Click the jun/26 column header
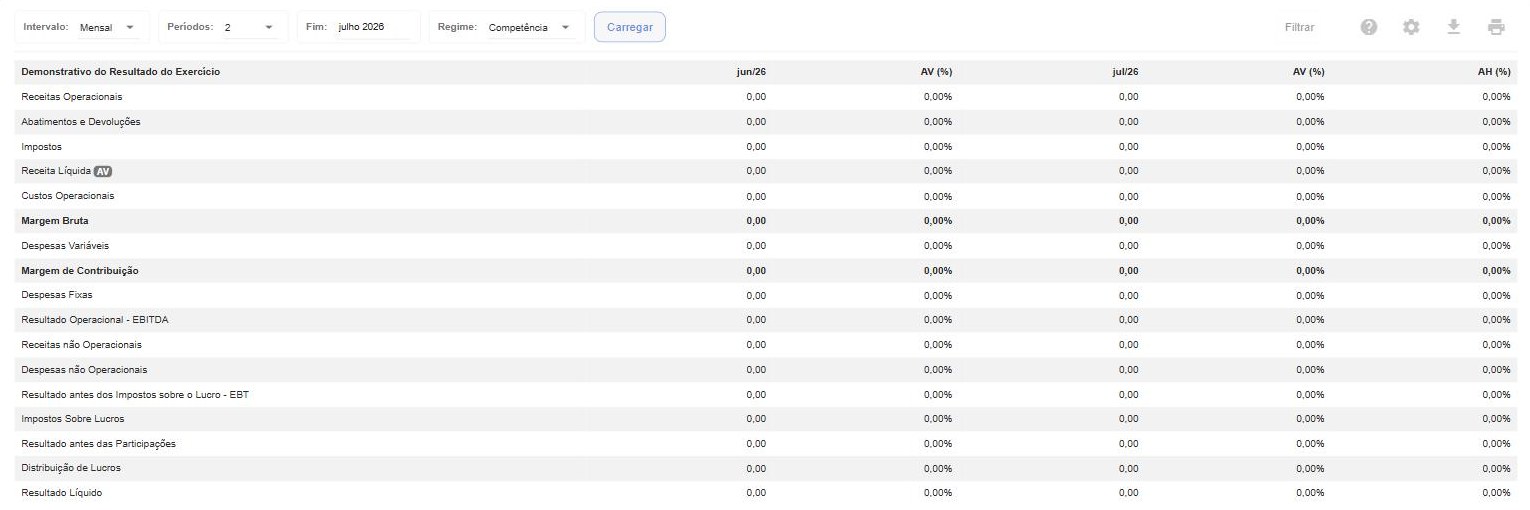The width and height of the screenshot is (1530, 510). (x=751, y=72)
